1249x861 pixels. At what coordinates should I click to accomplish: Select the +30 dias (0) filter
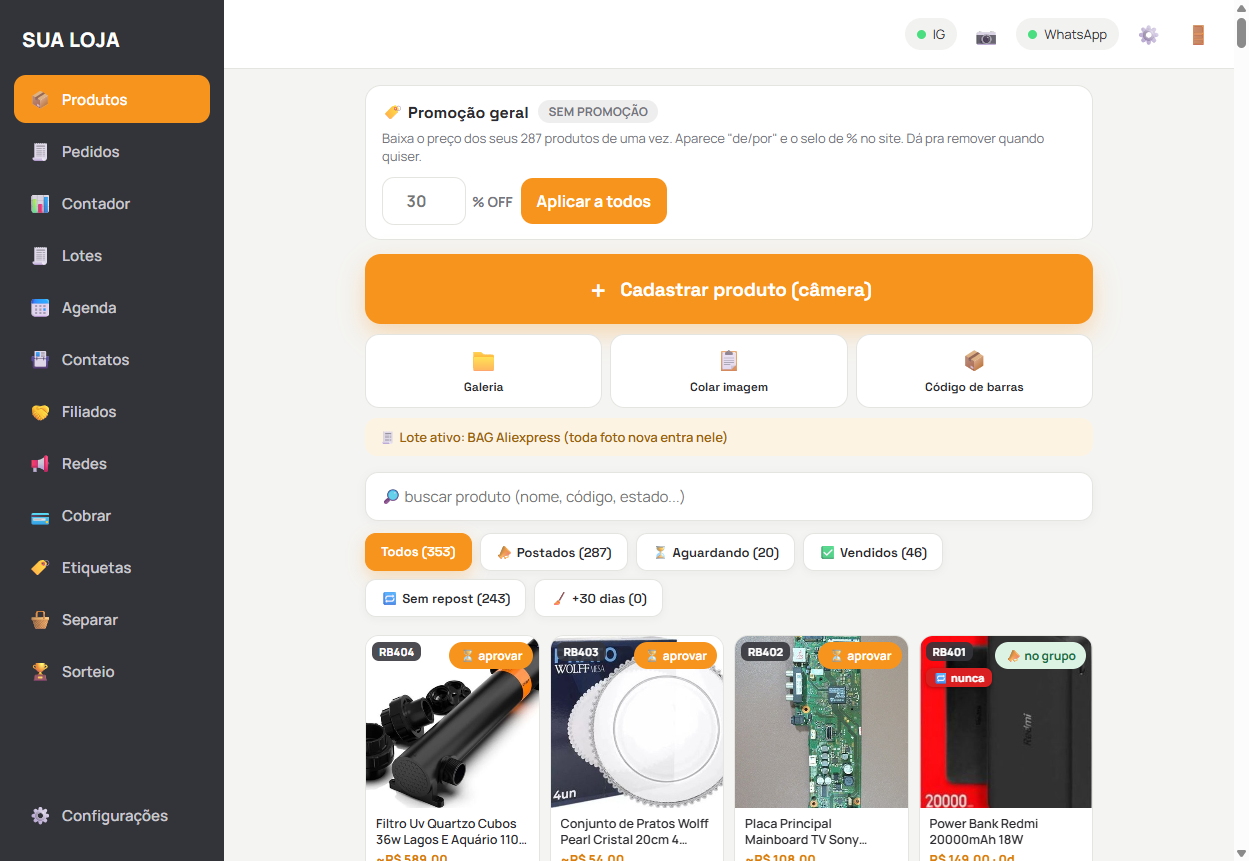click(598, 598)
